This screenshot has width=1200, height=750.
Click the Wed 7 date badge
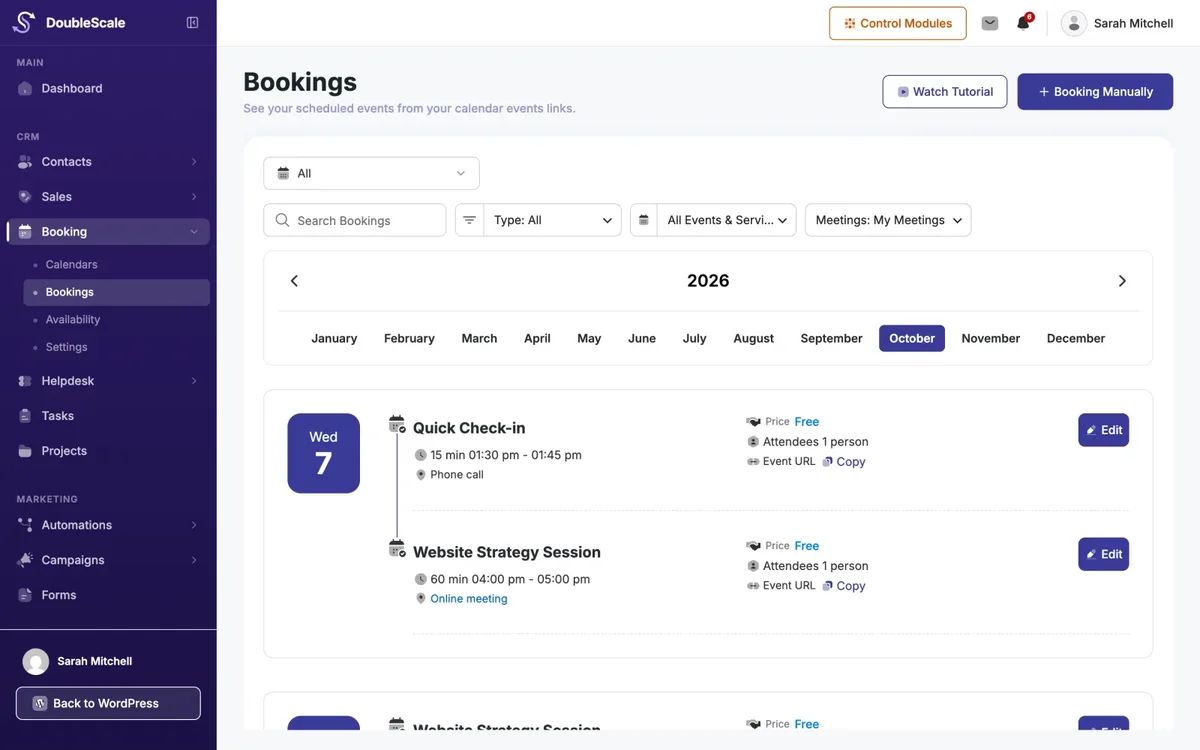pyautogui.click(x=323, y=453)
